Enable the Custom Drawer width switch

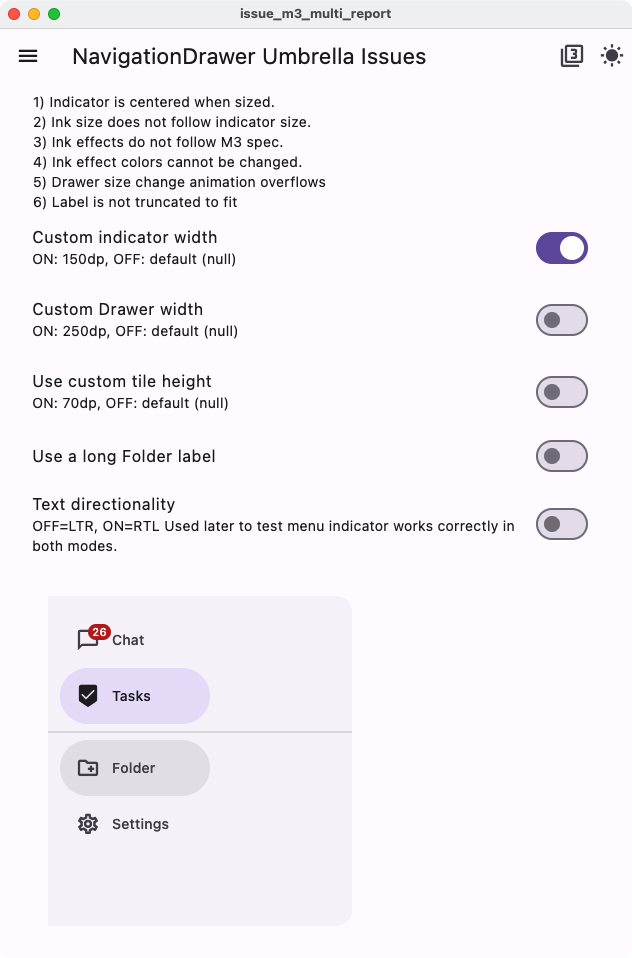(561, 319)
